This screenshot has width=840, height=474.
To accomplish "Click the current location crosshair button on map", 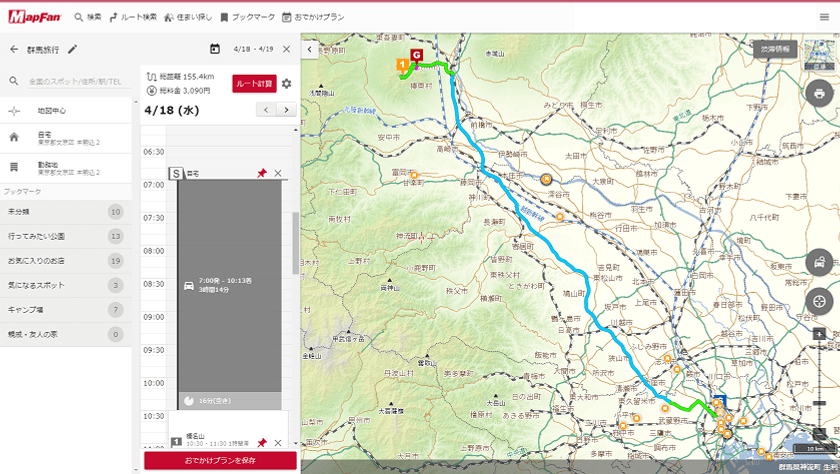I will pos(819,302).
